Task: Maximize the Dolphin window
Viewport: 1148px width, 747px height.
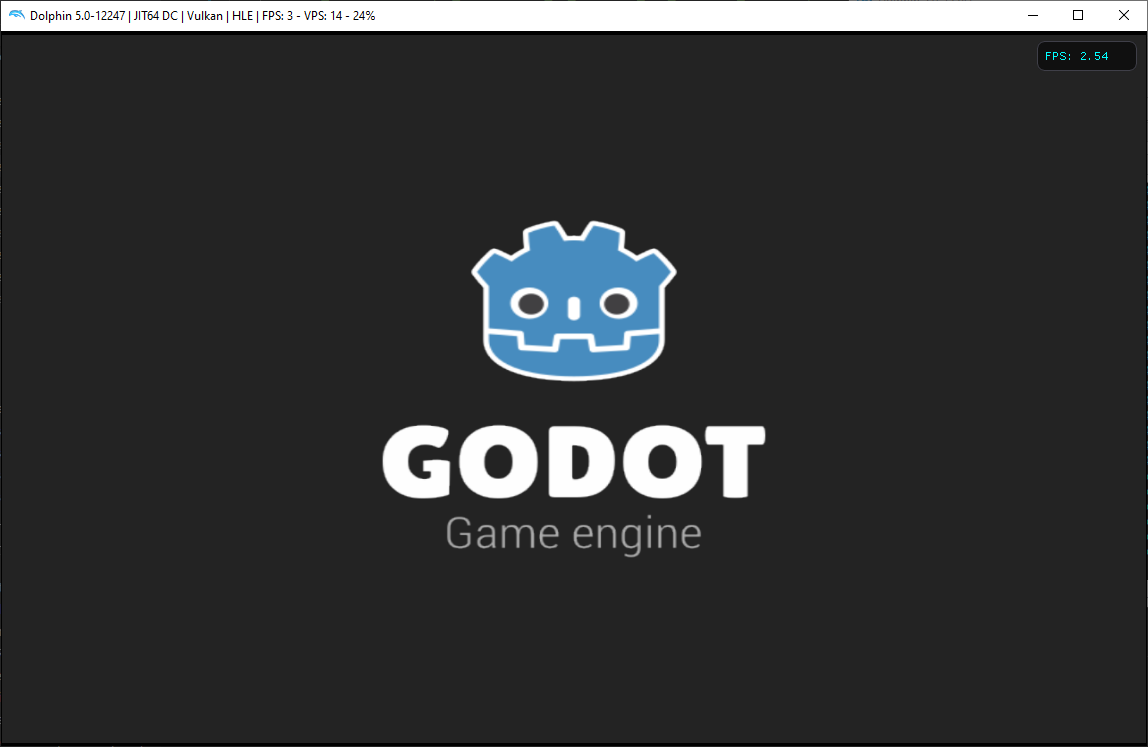Action: (1078, 15)
